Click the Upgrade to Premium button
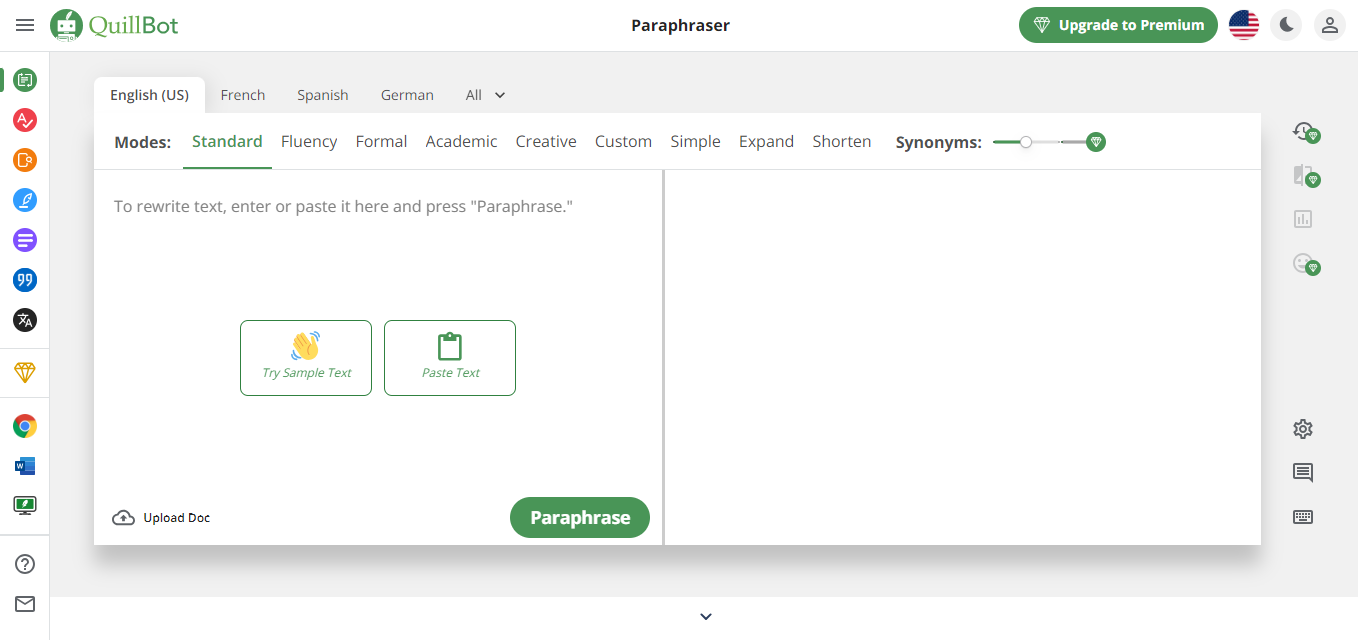1358x640 pixels. (1118, 26)
